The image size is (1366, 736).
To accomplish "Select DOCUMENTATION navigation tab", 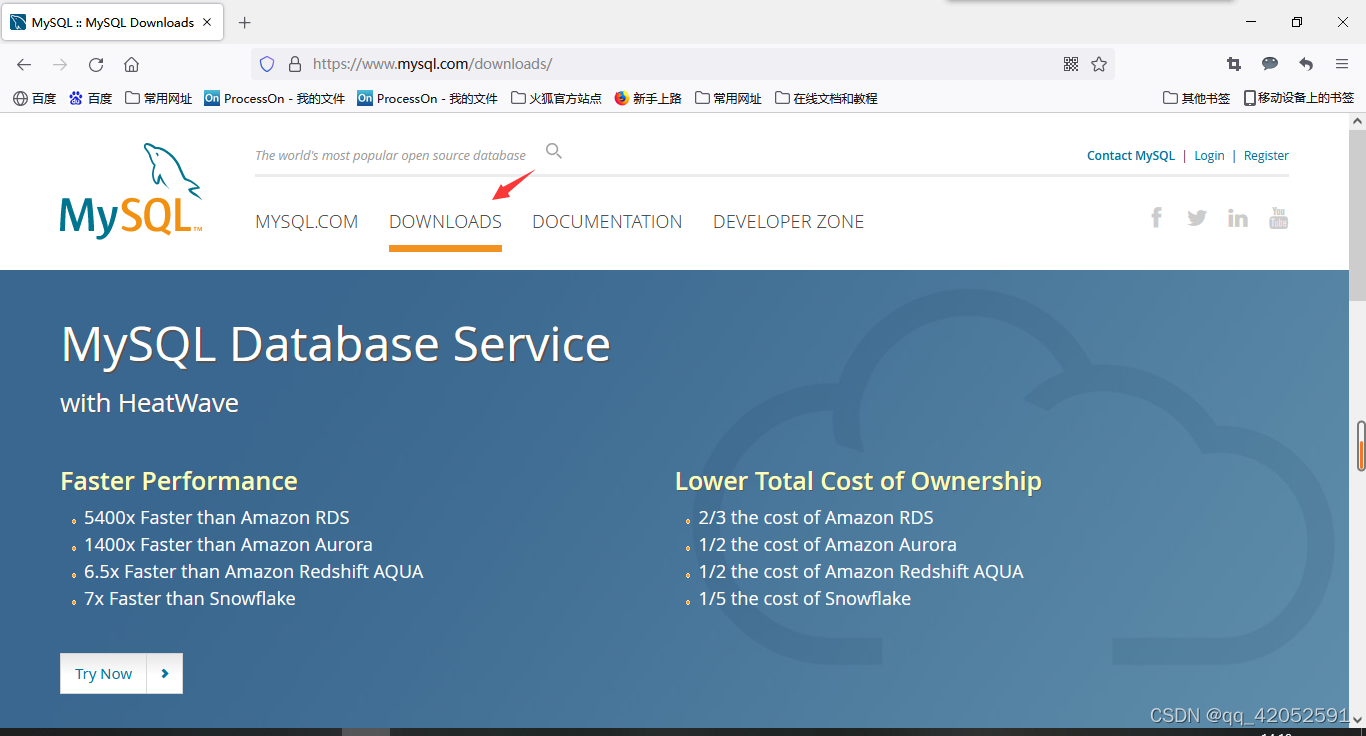I will (607, 222).
